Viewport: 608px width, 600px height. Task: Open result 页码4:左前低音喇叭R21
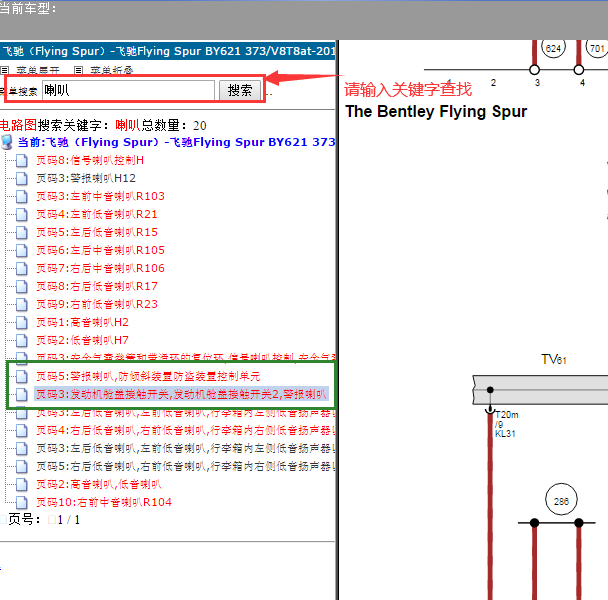[x=97, y=214]
